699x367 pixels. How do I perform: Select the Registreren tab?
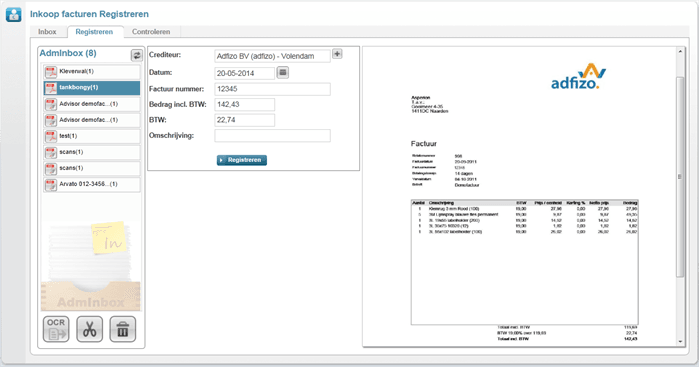coord(94,32)
